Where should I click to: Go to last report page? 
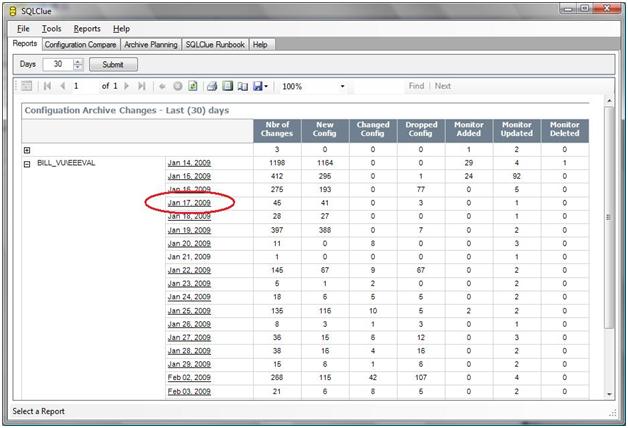click(x=141, y=87)
